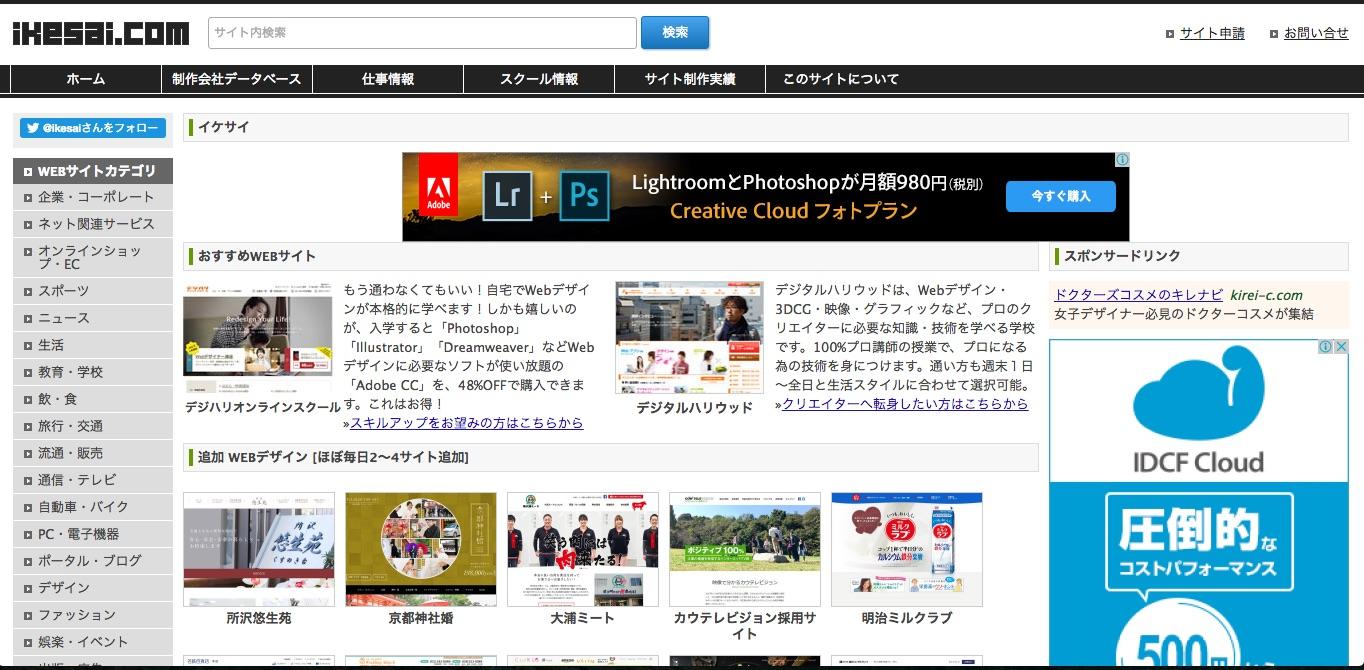Open the デジハリオンラインスクール thumbnail
Image resolution: width=1364 pixels, height=670 pixels.
pos(258,338)
